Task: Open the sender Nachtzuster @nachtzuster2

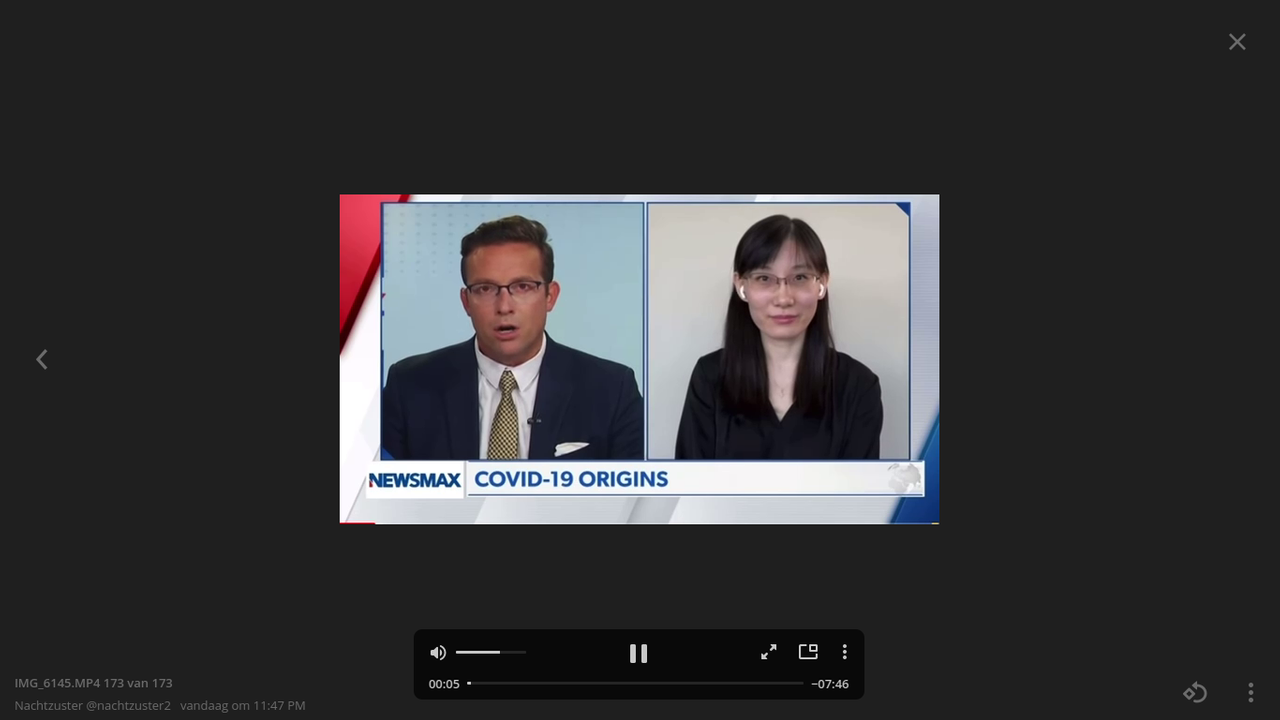Action: [92, 706]
